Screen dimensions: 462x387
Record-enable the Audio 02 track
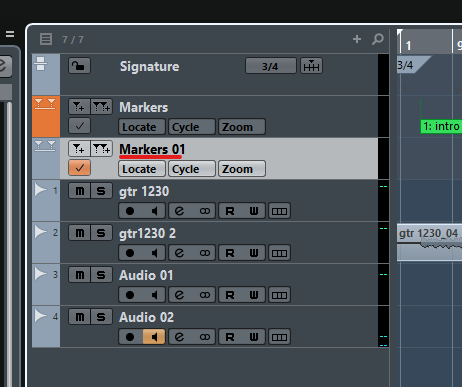tap(130, 337)
